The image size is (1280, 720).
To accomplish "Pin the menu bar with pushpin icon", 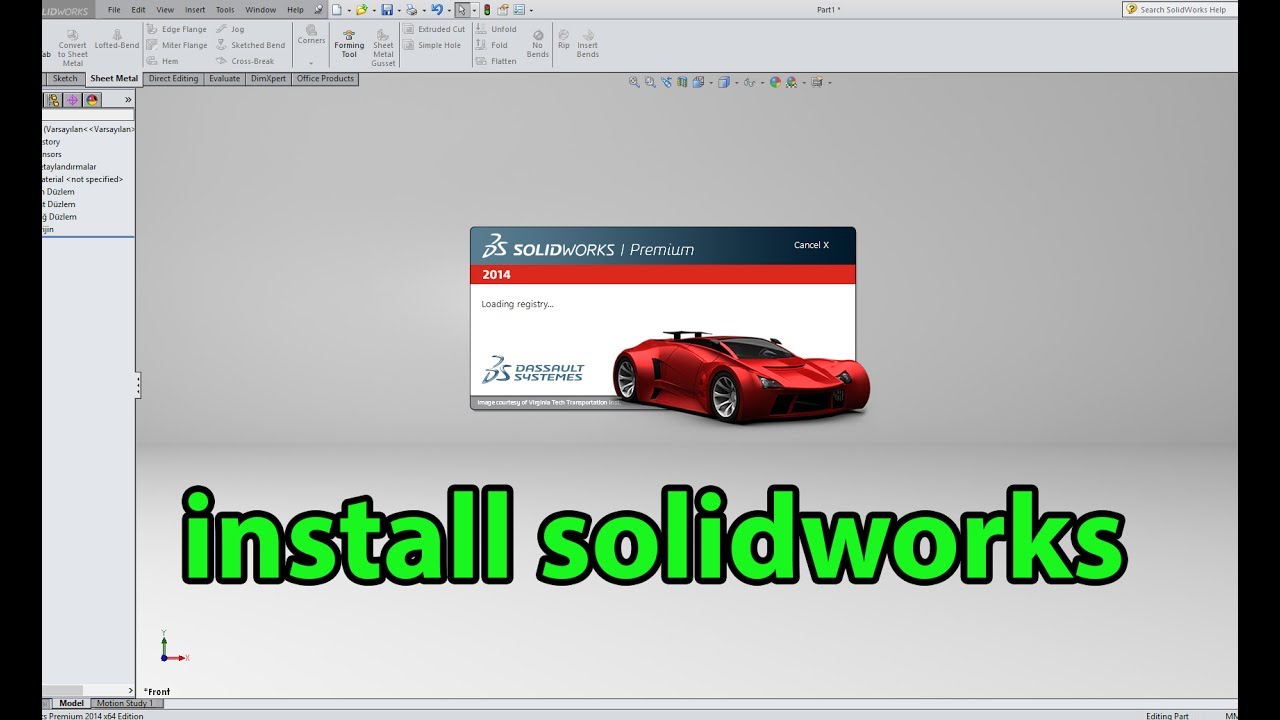I will coord(318,10).
